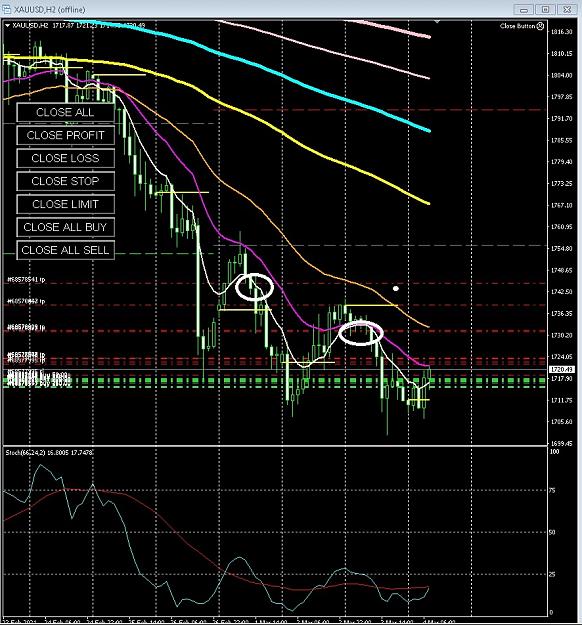Click the 1730.20 price scale label
The height and width of the screenshot is (625, 582).
pos(561,335)
